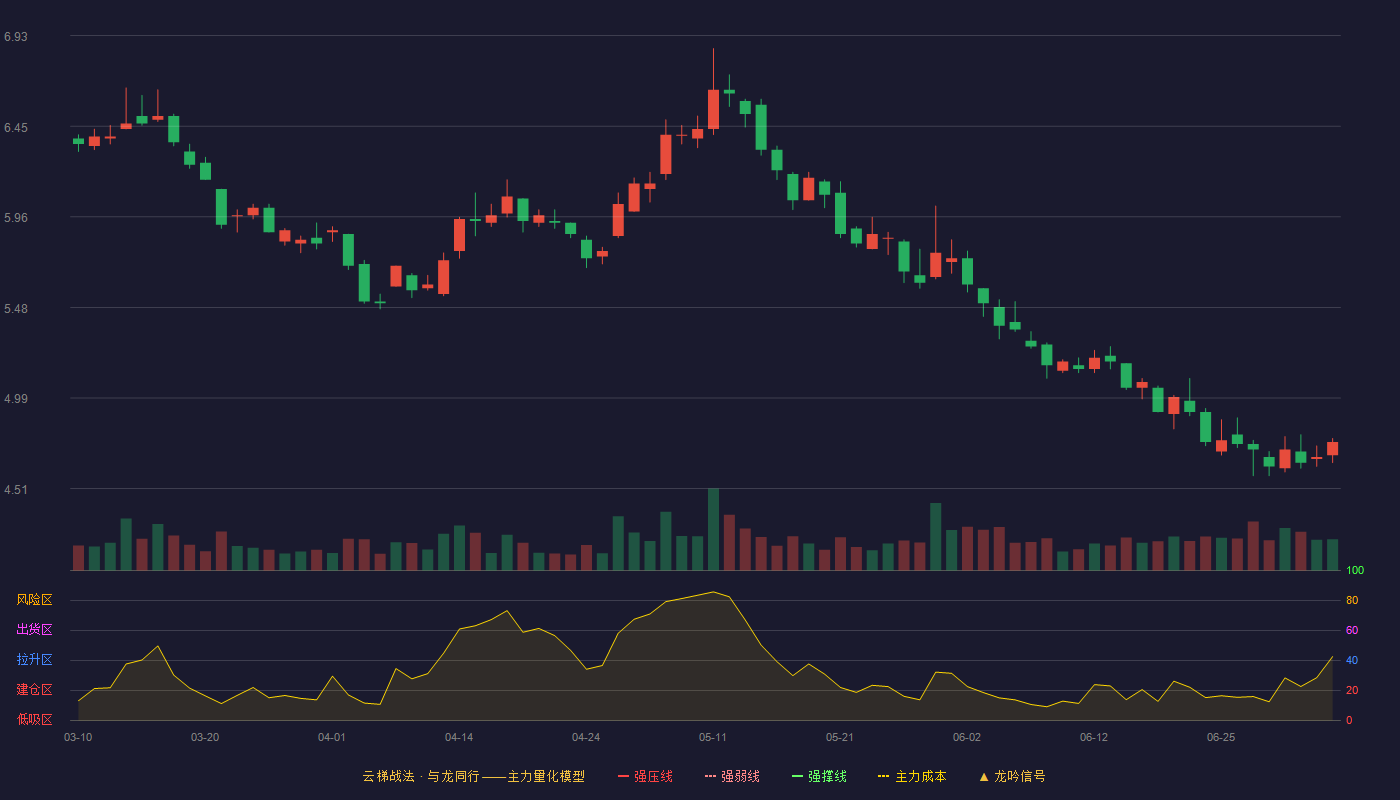Click the 出货区 zone label
This screenshot has width=1400, height=800.
pyautogui.click(x=34, y=630)
